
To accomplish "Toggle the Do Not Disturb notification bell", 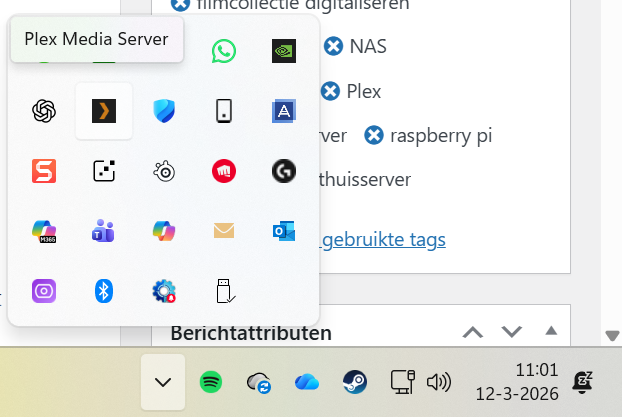I will point(582,381).
